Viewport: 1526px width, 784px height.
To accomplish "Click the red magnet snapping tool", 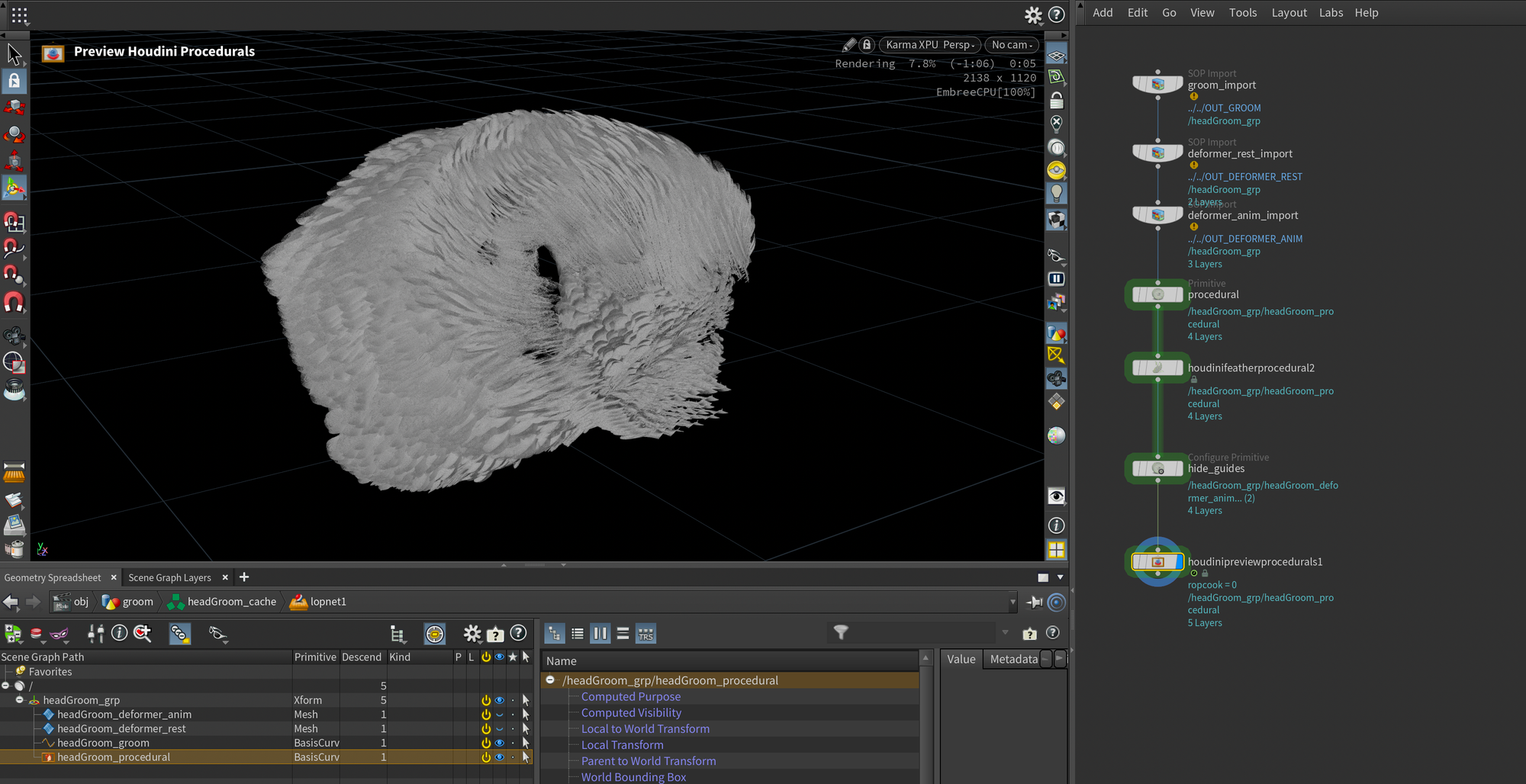I will point(14,304).
